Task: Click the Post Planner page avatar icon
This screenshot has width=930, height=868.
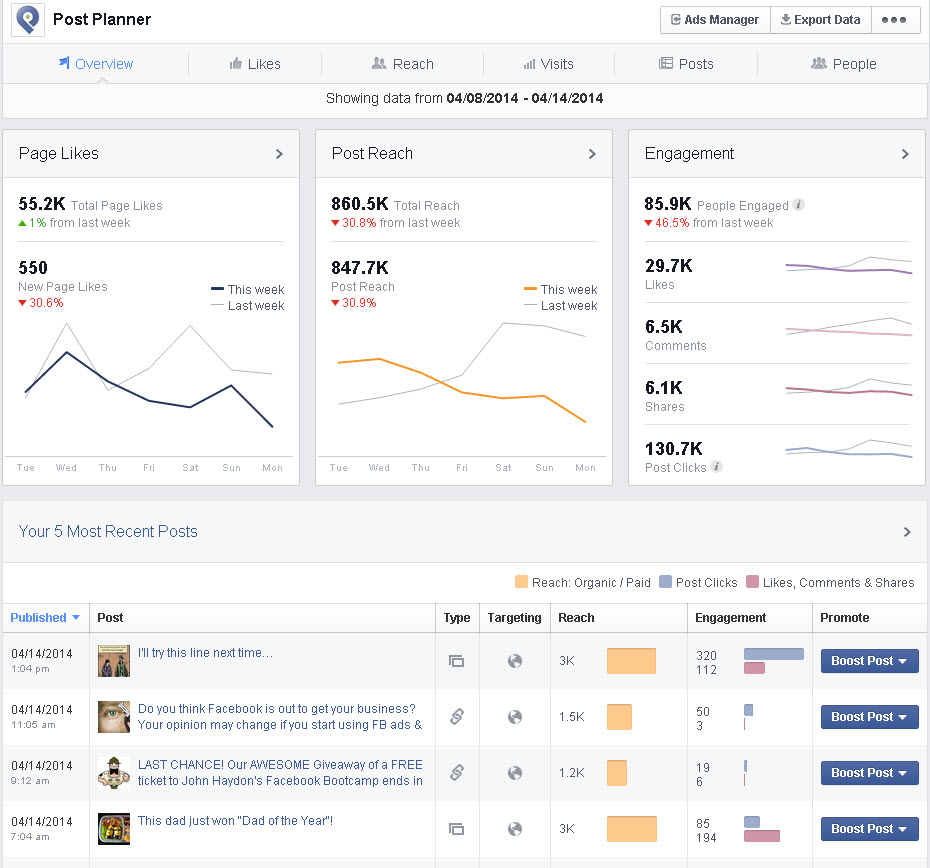Action: 27,19
